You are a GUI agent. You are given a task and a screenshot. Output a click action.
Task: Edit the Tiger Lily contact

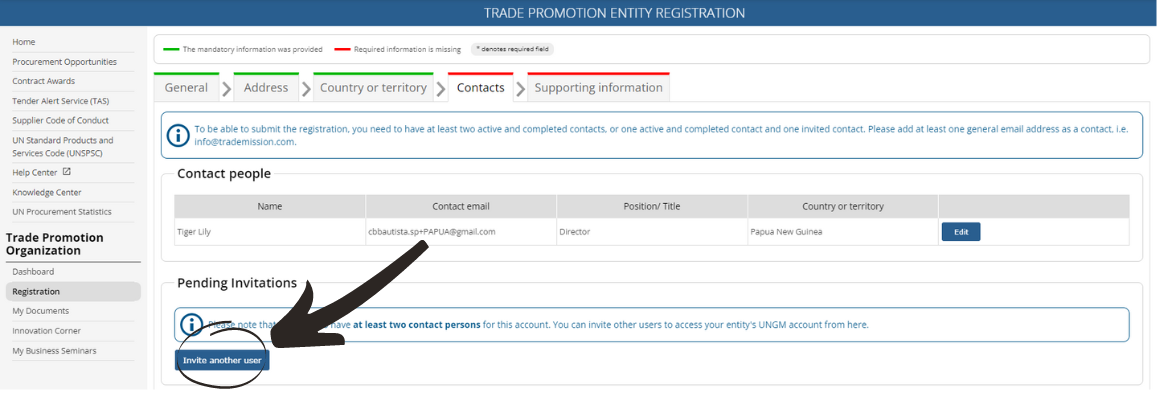[961, 232]
